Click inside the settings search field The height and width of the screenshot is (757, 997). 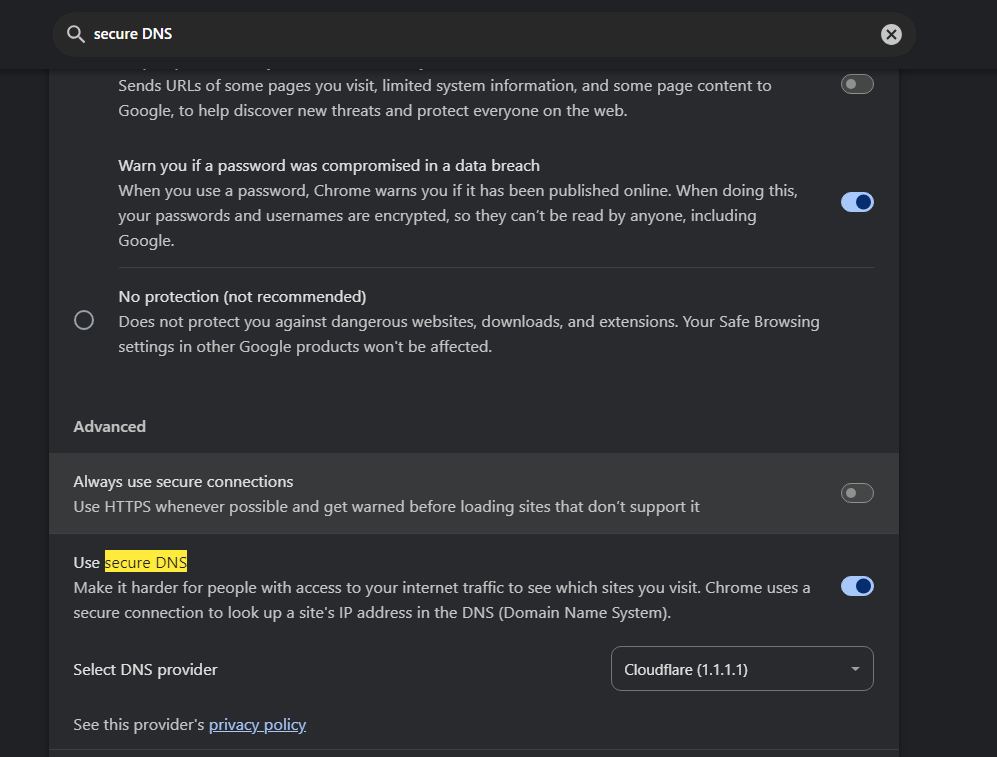400,33
